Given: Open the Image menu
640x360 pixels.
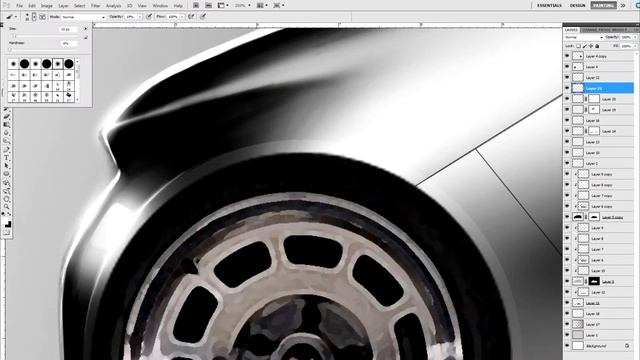Looking at the screenshot, I should click(47, 6).
